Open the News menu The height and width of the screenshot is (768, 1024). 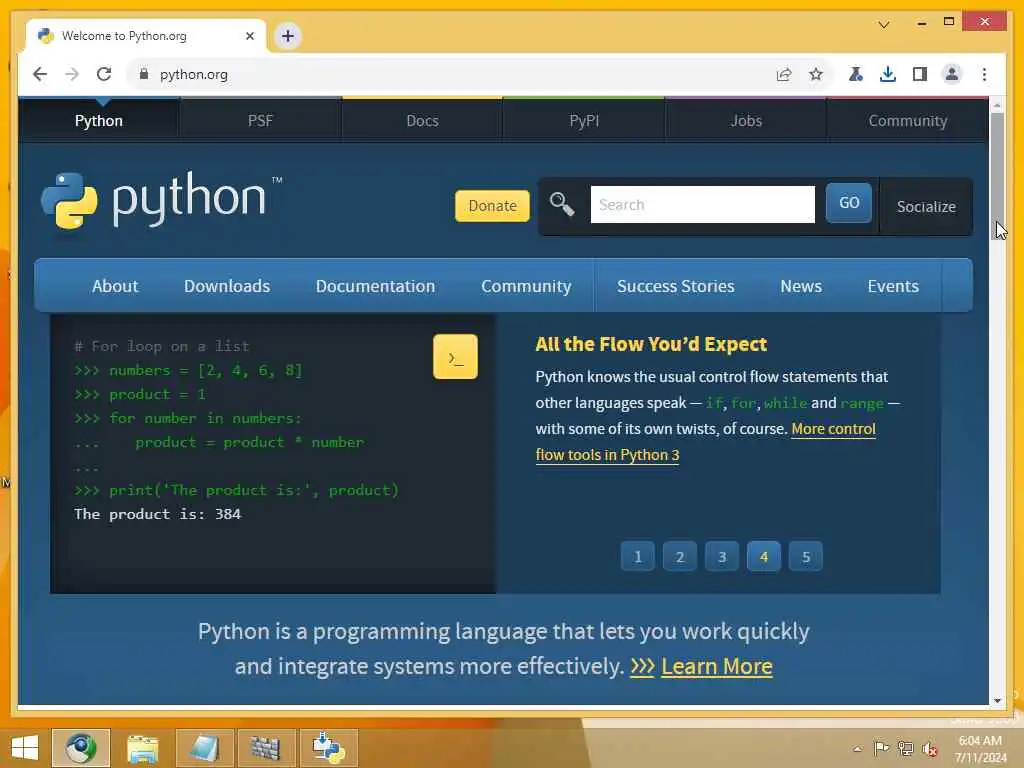point(801,286)
